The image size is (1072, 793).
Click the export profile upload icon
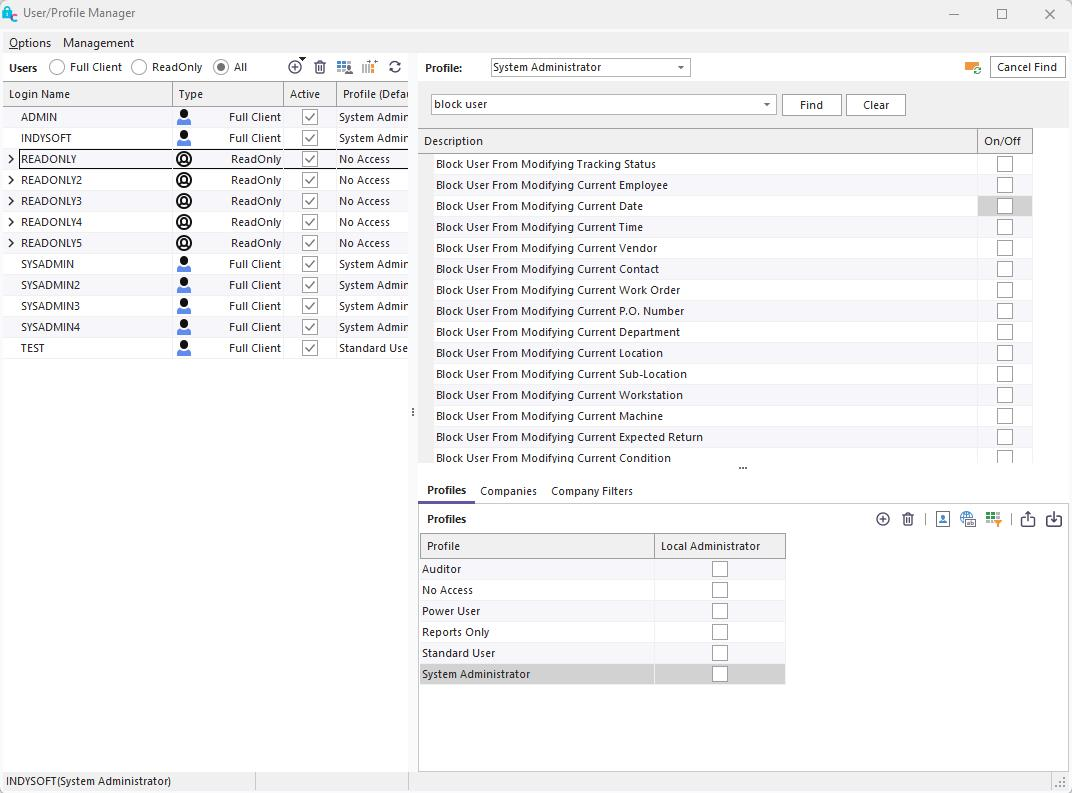pos(1027,519)
